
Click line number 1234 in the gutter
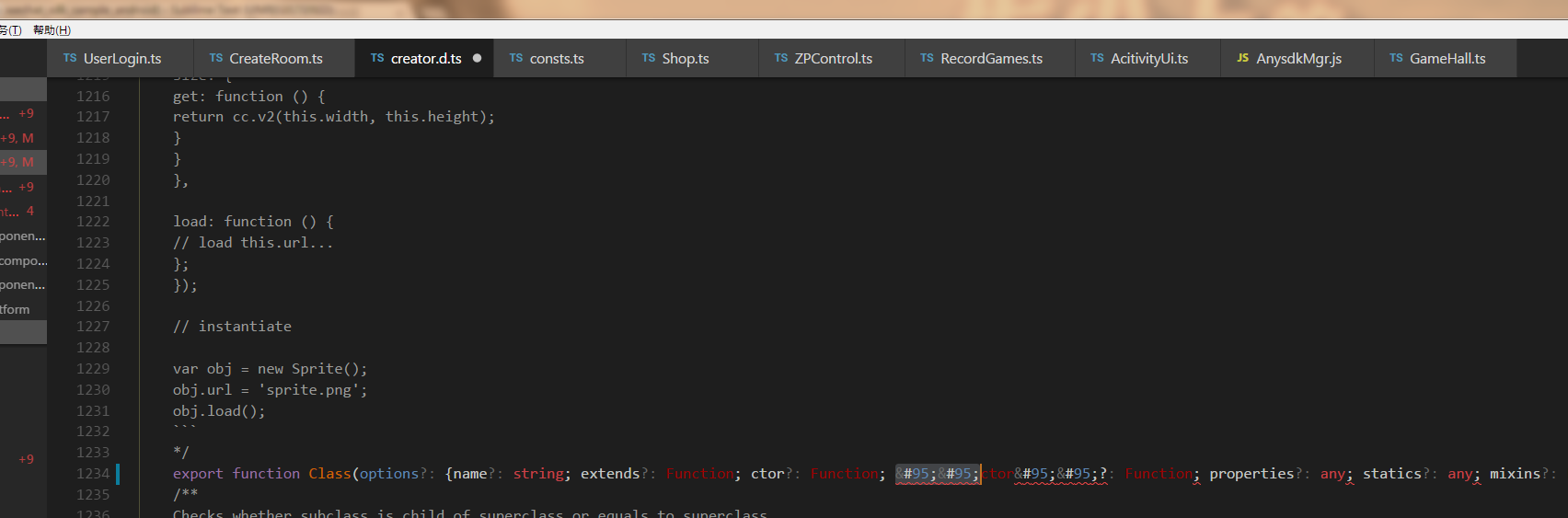point(93,474)
